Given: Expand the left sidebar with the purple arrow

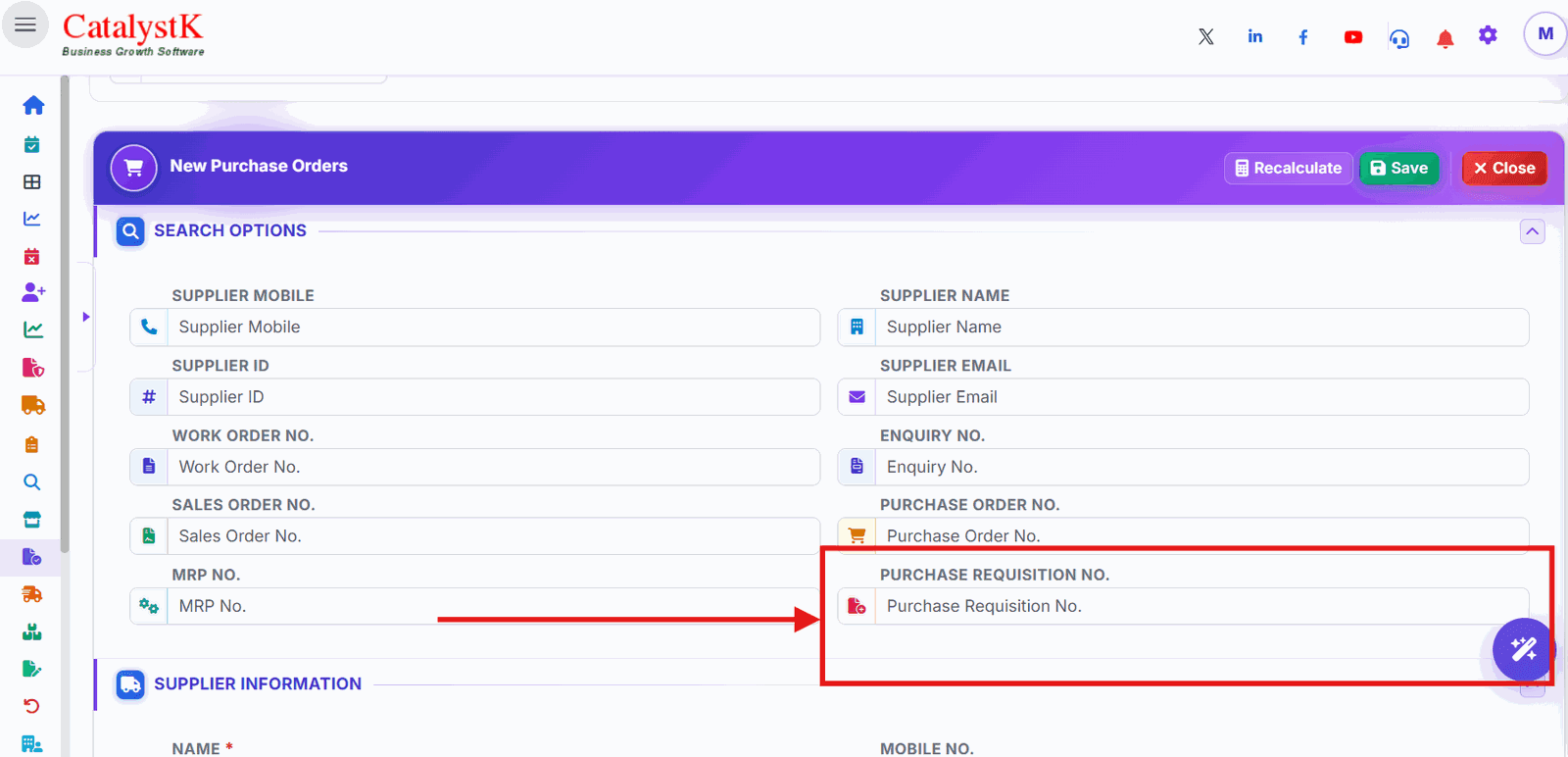Looking at the screenshot, I should (x=86, y=317).
